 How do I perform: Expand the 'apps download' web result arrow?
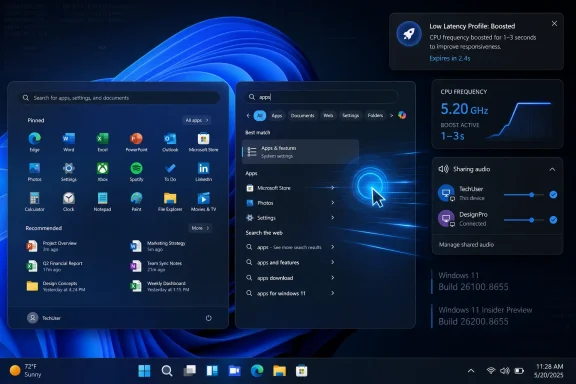pos(332,278)
